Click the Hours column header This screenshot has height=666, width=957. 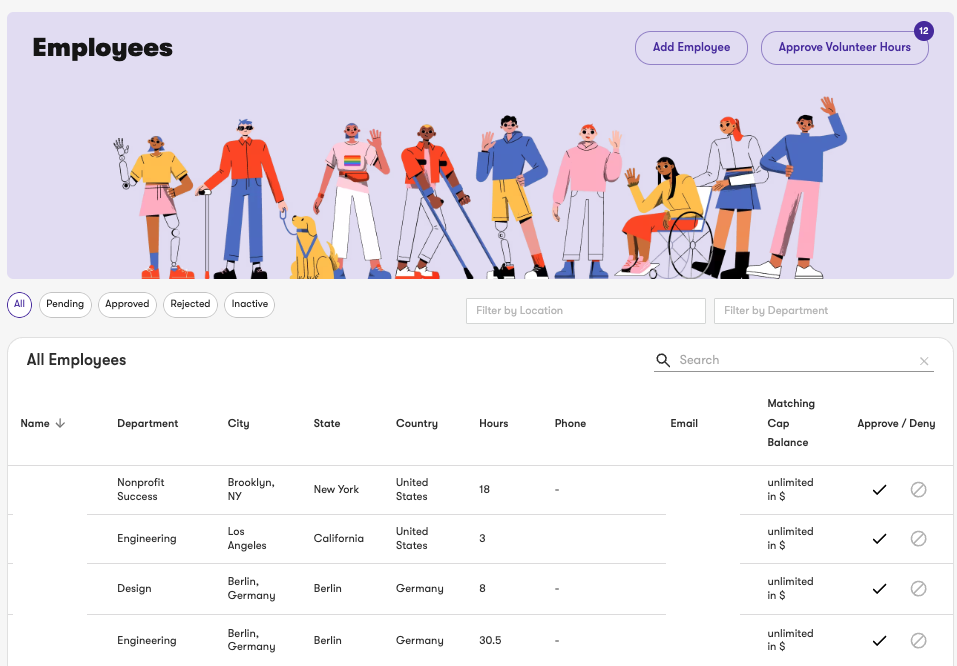[x=493, y=423]
